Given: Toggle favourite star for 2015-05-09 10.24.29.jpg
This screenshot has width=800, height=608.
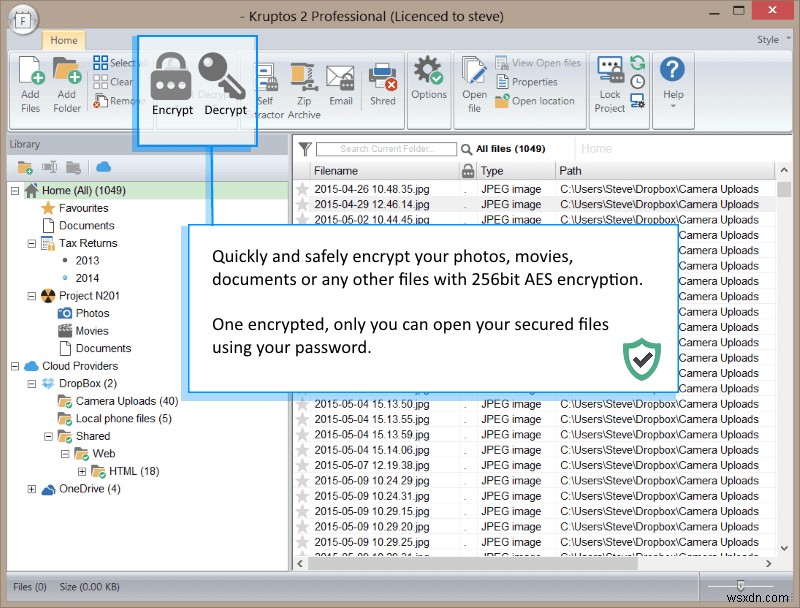Looking at the screenshot, I should [x=303, y=481].
